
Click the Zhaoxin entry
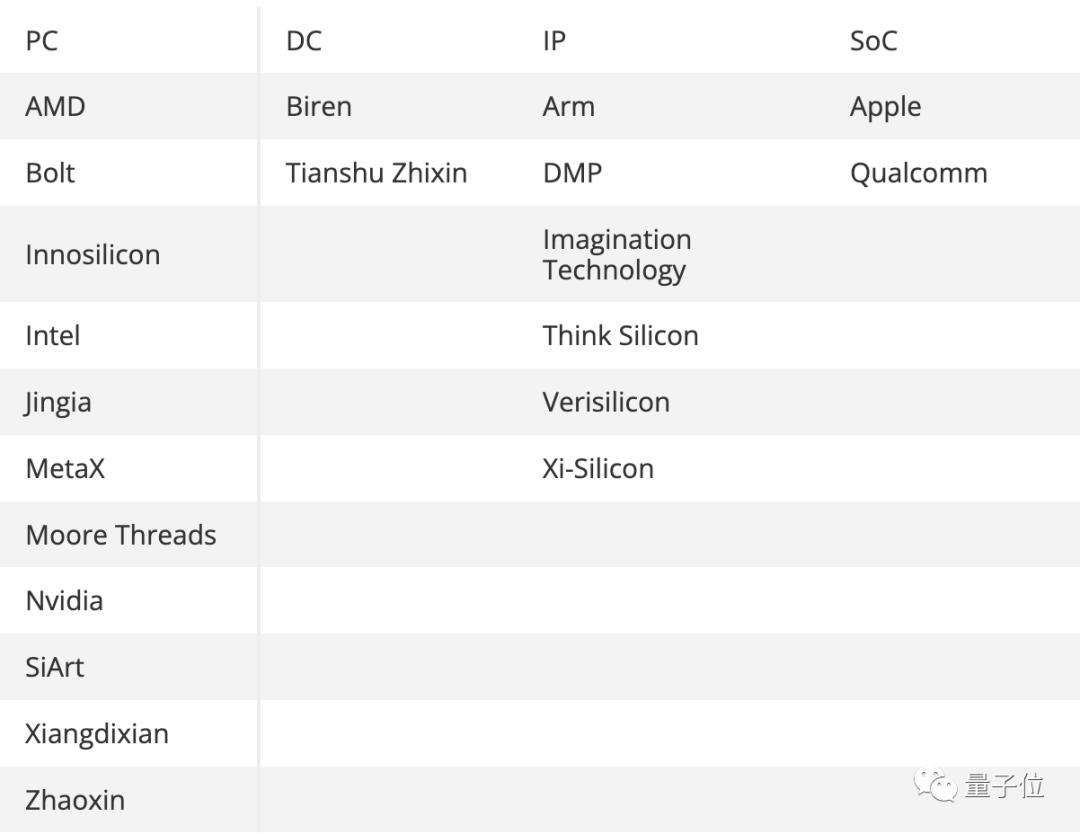(x=75, y=800)
